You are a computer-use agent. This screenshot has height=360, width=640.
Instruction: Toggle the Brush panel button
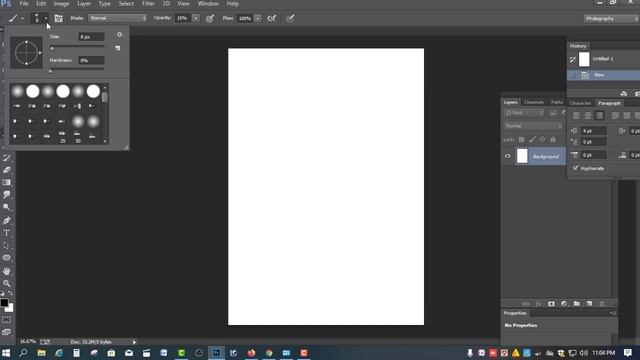click(58, 18)
